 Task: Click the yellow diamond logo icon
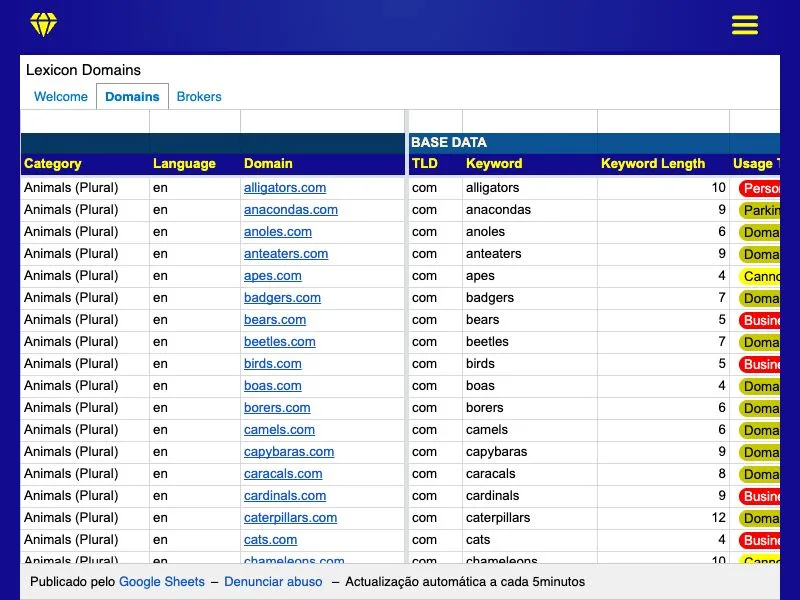[x=43, y=24]
